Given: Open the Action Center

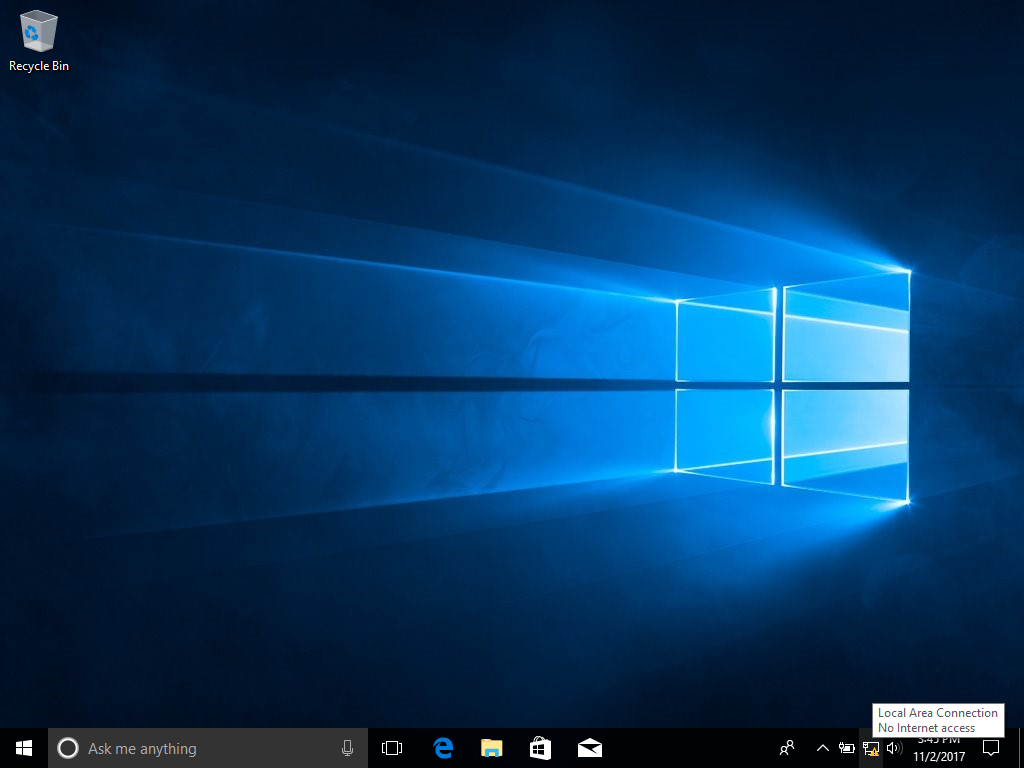Looking at the screenshot, I should (x=990, y=747).
